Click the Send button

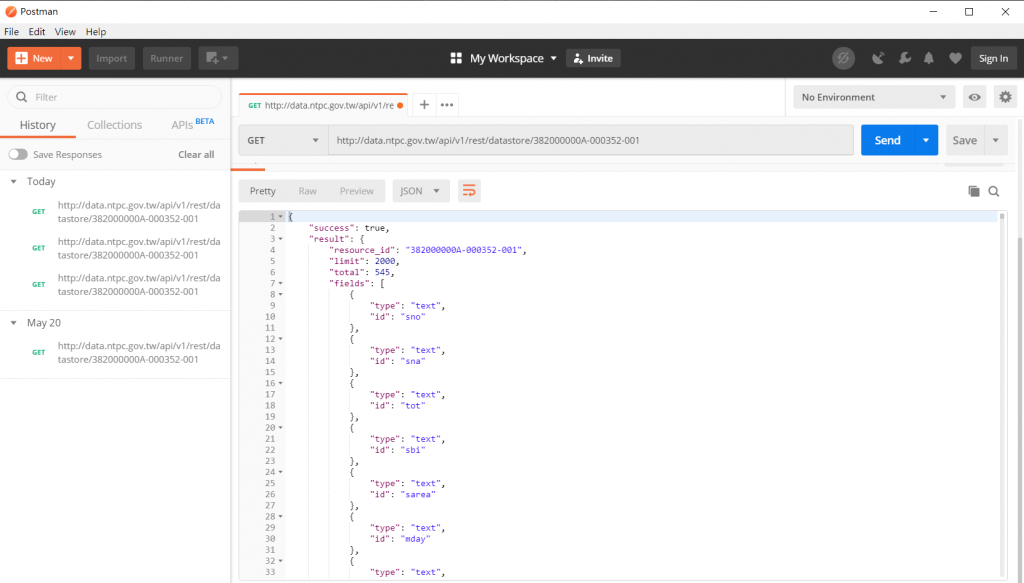click(x=887, y=140)
